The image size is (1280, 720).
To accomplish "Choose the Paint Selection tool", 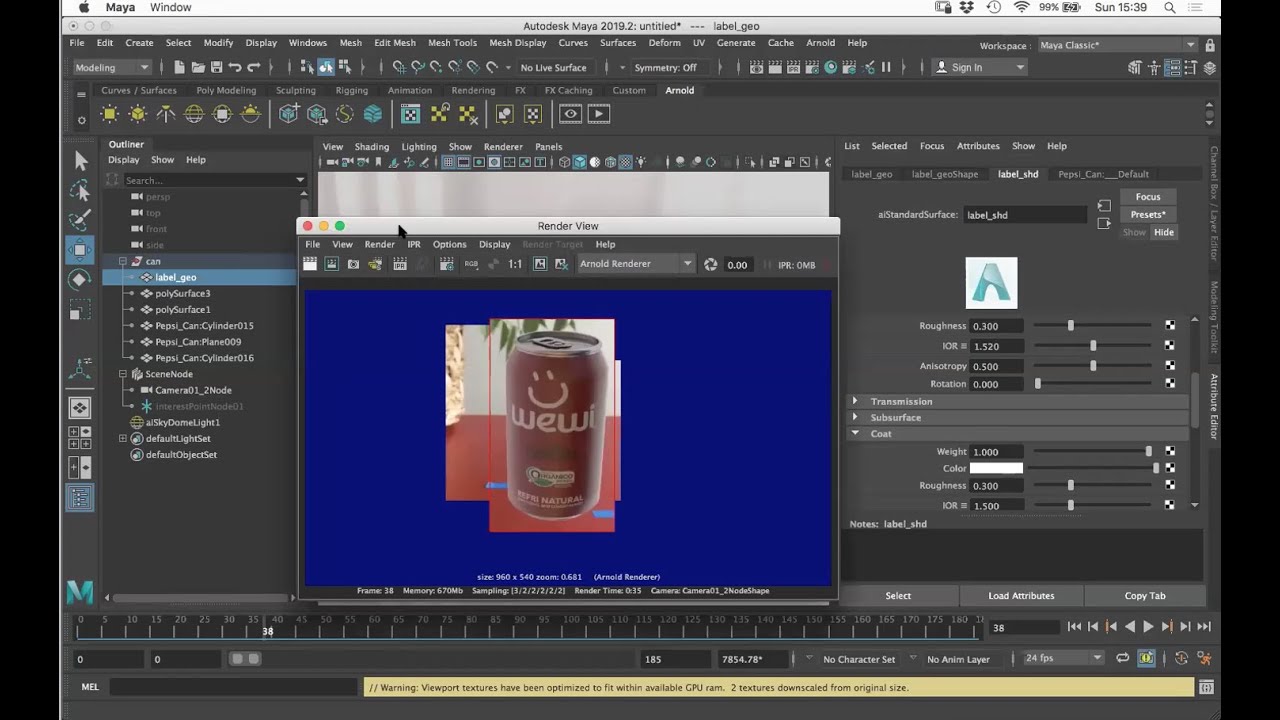I will [x=81, y=220].
